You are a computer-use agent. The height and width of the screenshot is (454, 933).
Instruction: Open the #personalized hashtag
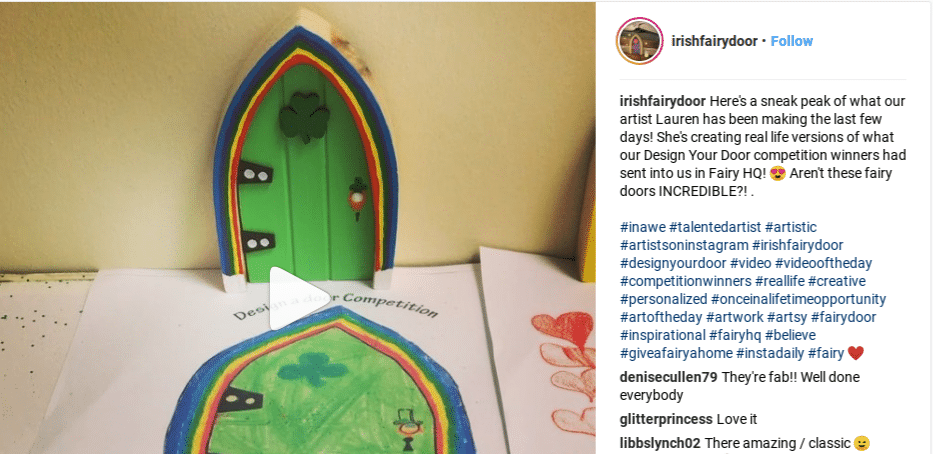663,299
